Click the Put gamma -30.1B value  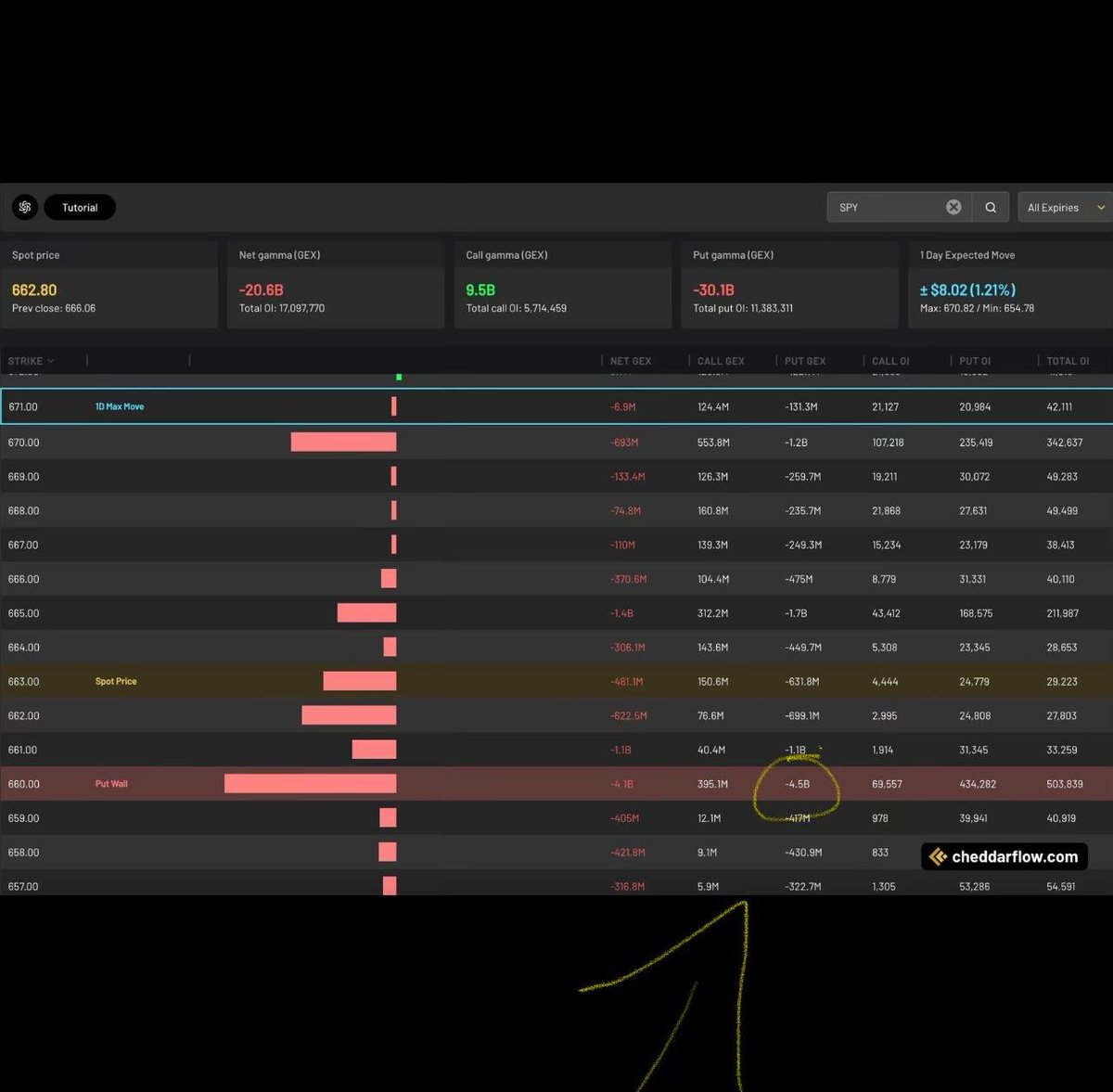pyautogui.click(x=714, y=290)
